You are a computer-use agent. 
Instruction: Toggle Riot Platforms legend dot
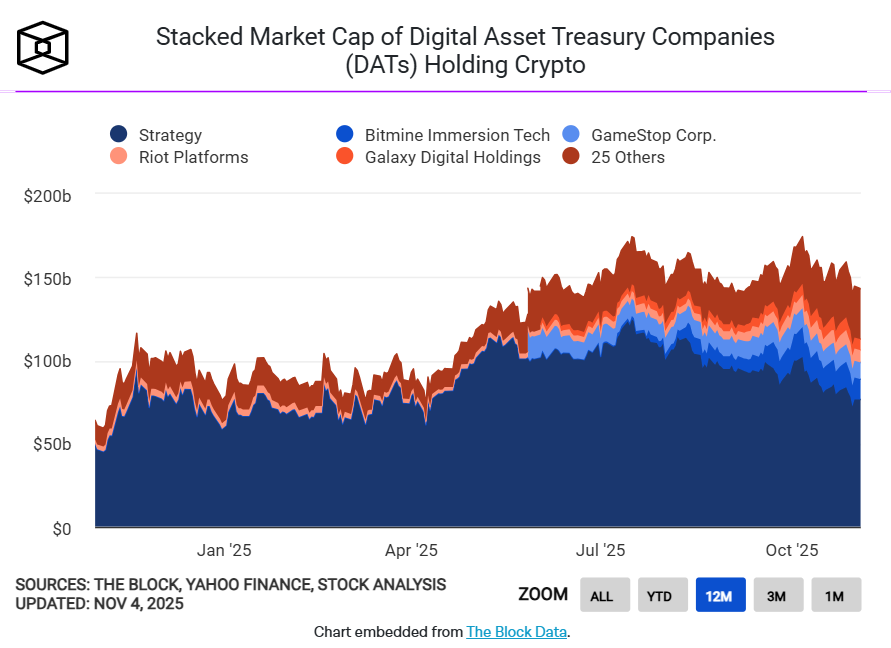(x=118, y=157)
